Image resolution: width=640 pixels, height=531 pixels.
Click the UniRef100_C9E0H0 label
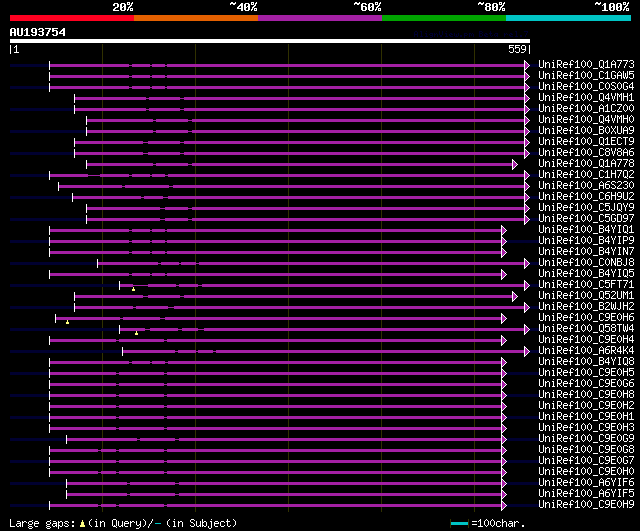586,472
